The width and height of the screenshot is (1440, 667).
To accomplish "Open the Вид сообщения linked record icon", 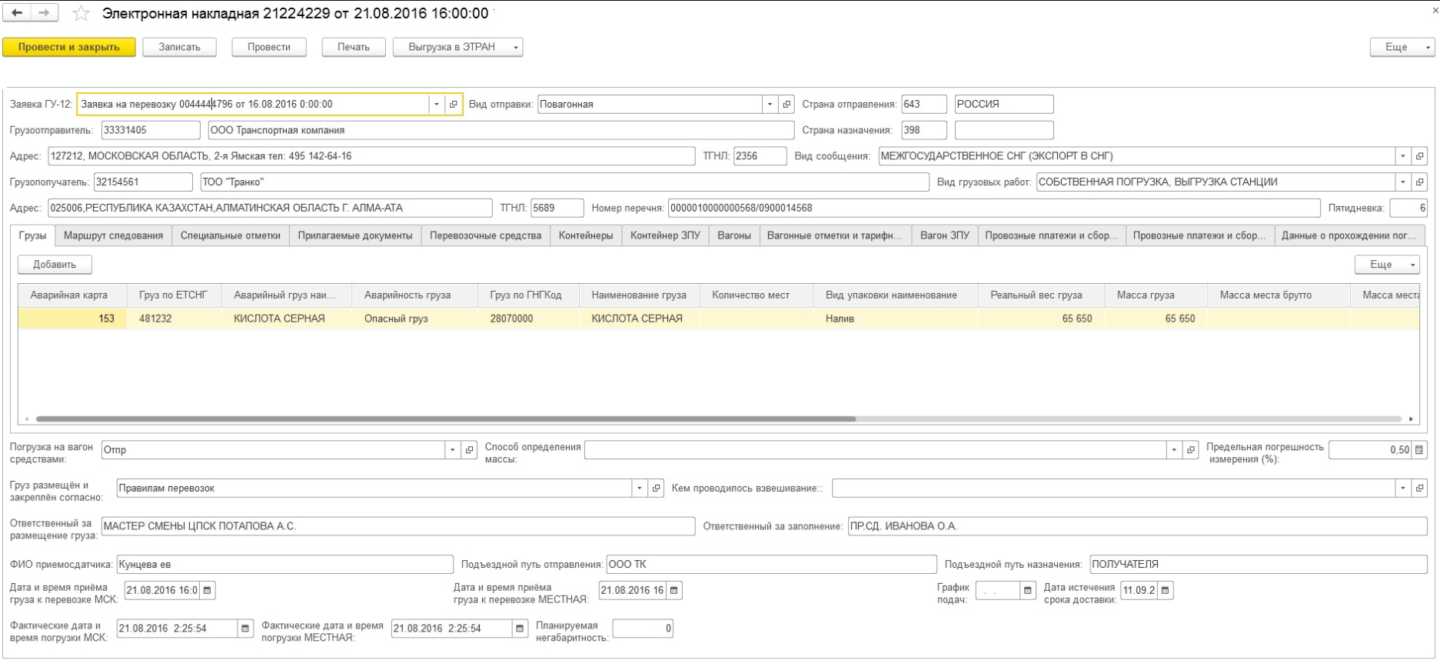I will [1419, 156].
